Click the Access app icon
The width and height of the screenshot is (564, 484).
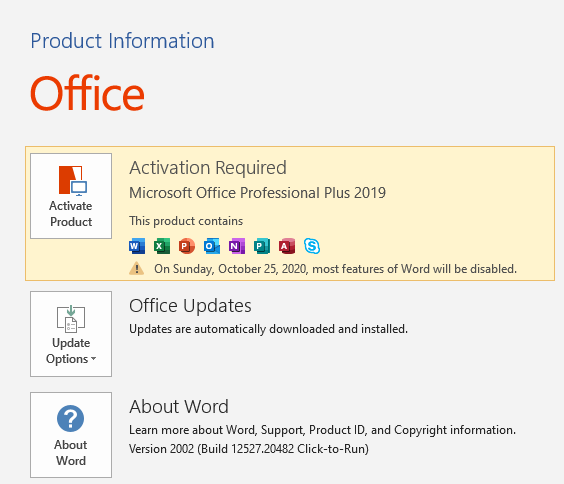287,246
